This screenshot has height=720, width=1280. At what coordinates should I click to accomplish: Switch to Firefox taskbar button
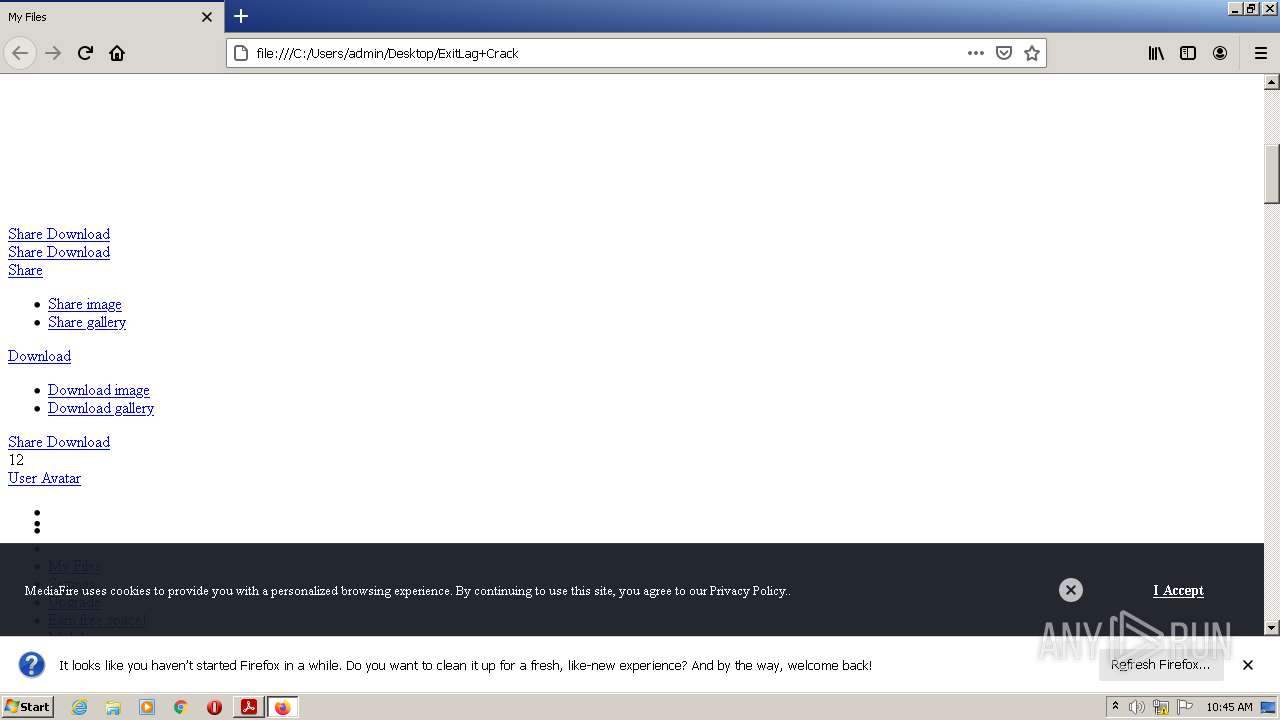pos(283,707)
